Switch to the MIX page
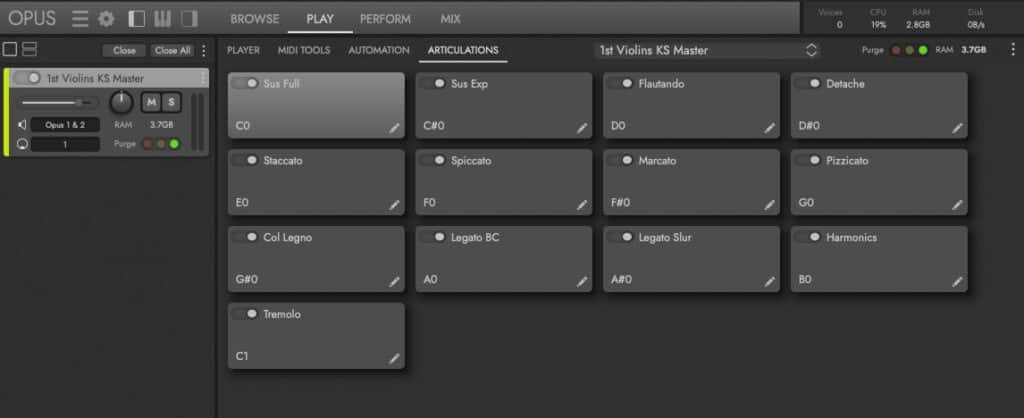Viewport: 1024px width, 418px height. coord(450,19)
